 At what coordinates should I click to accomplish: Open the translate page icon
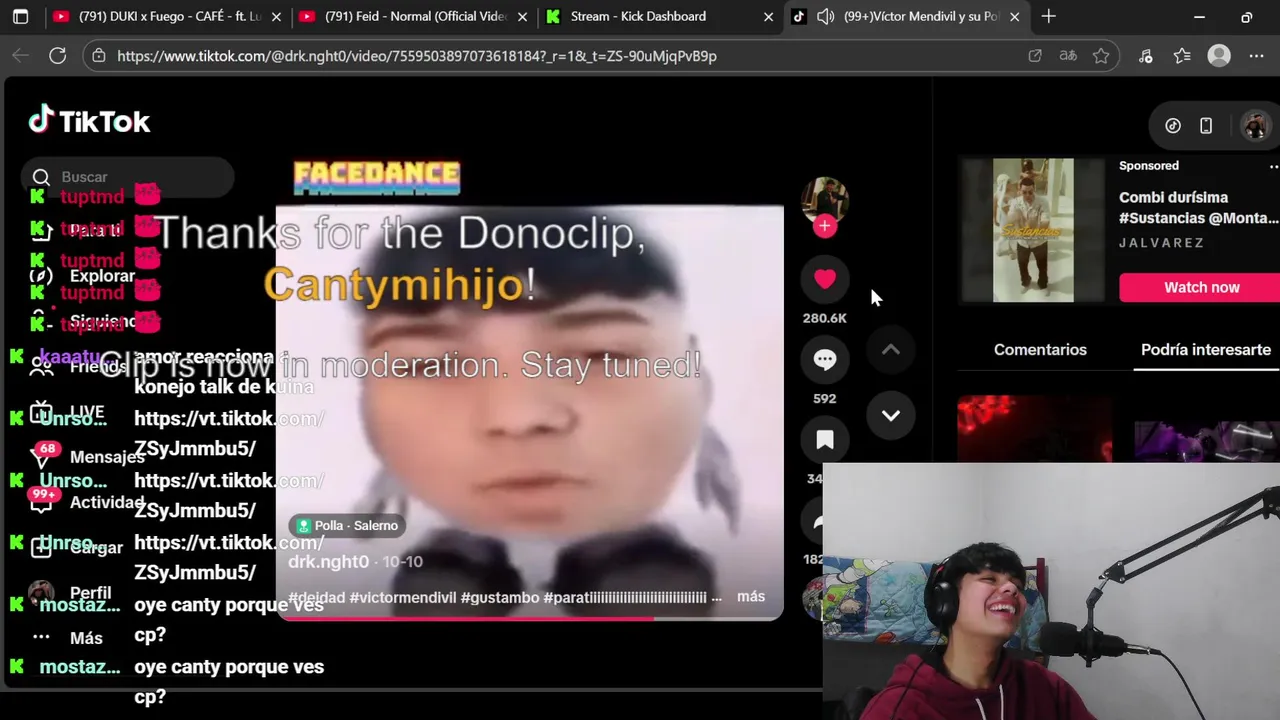point(1068,56)
